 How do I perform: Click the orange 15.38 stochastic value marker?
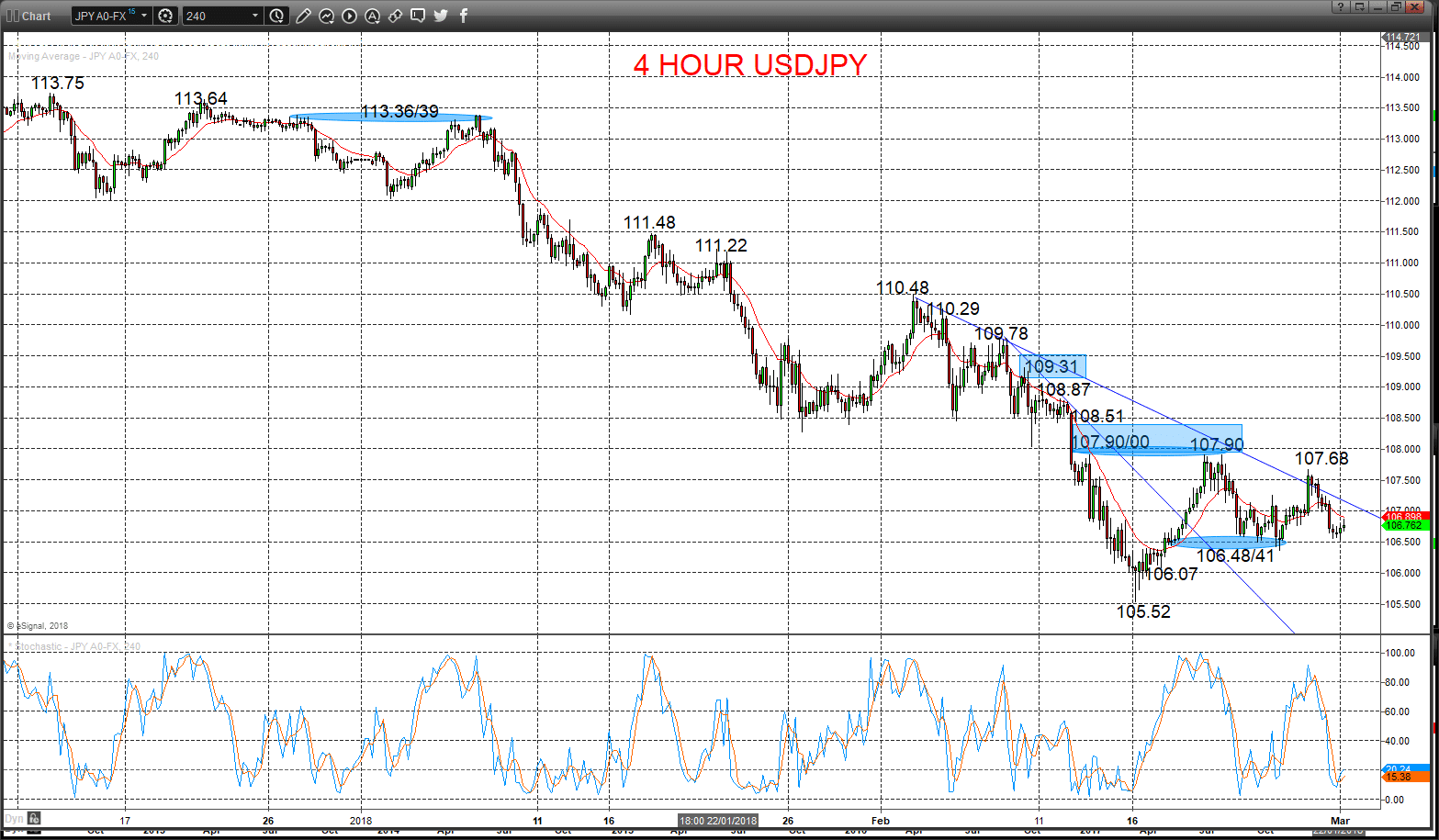pos(1405,778)
